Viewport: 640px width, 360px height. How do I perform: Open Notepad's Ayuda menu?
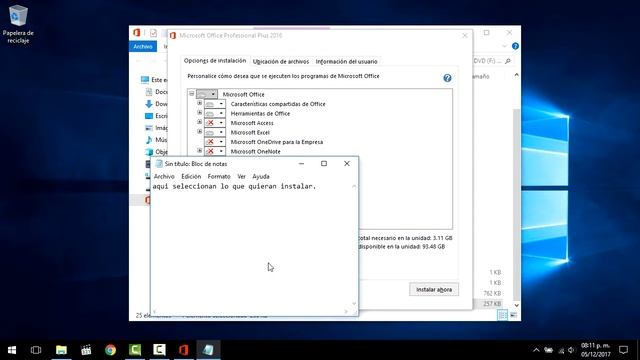261,176
